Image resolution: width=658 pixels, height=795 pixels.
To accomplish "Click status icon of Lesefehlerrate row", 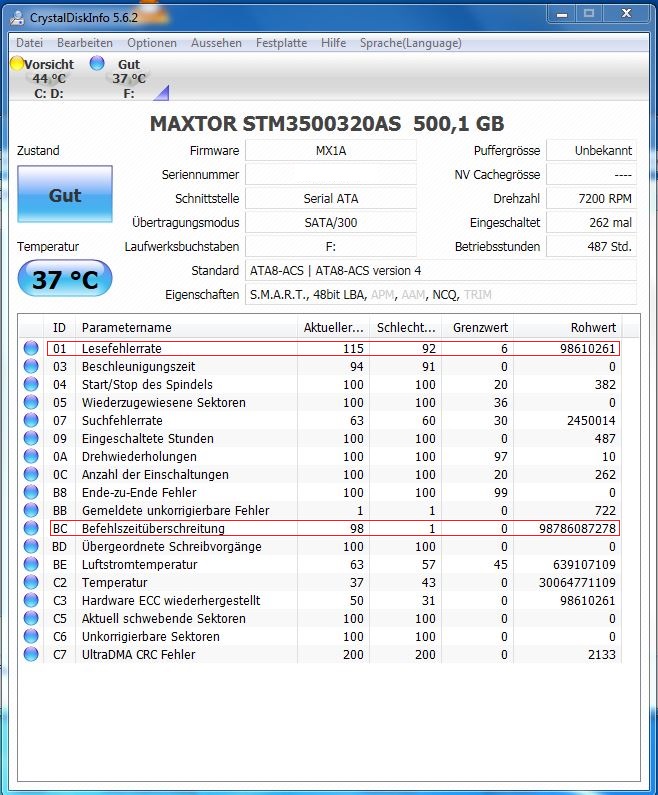I will (31, 348).
